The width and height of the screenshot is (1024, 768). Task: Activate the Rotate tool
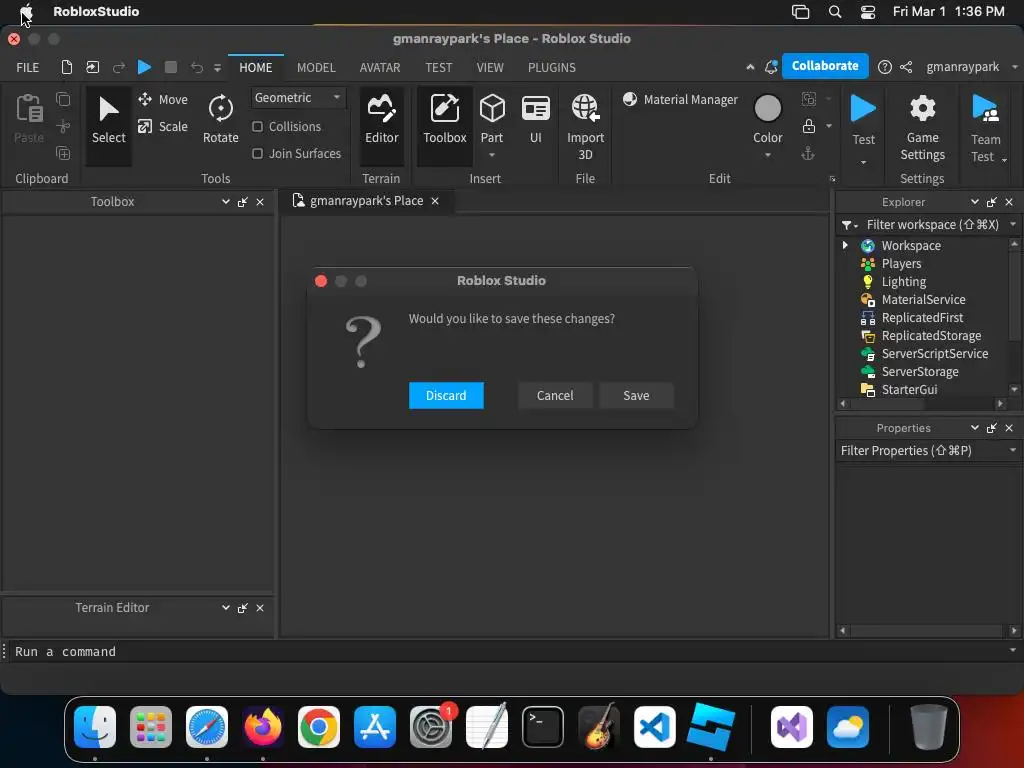pyautogui.click(x=221, y=120)
